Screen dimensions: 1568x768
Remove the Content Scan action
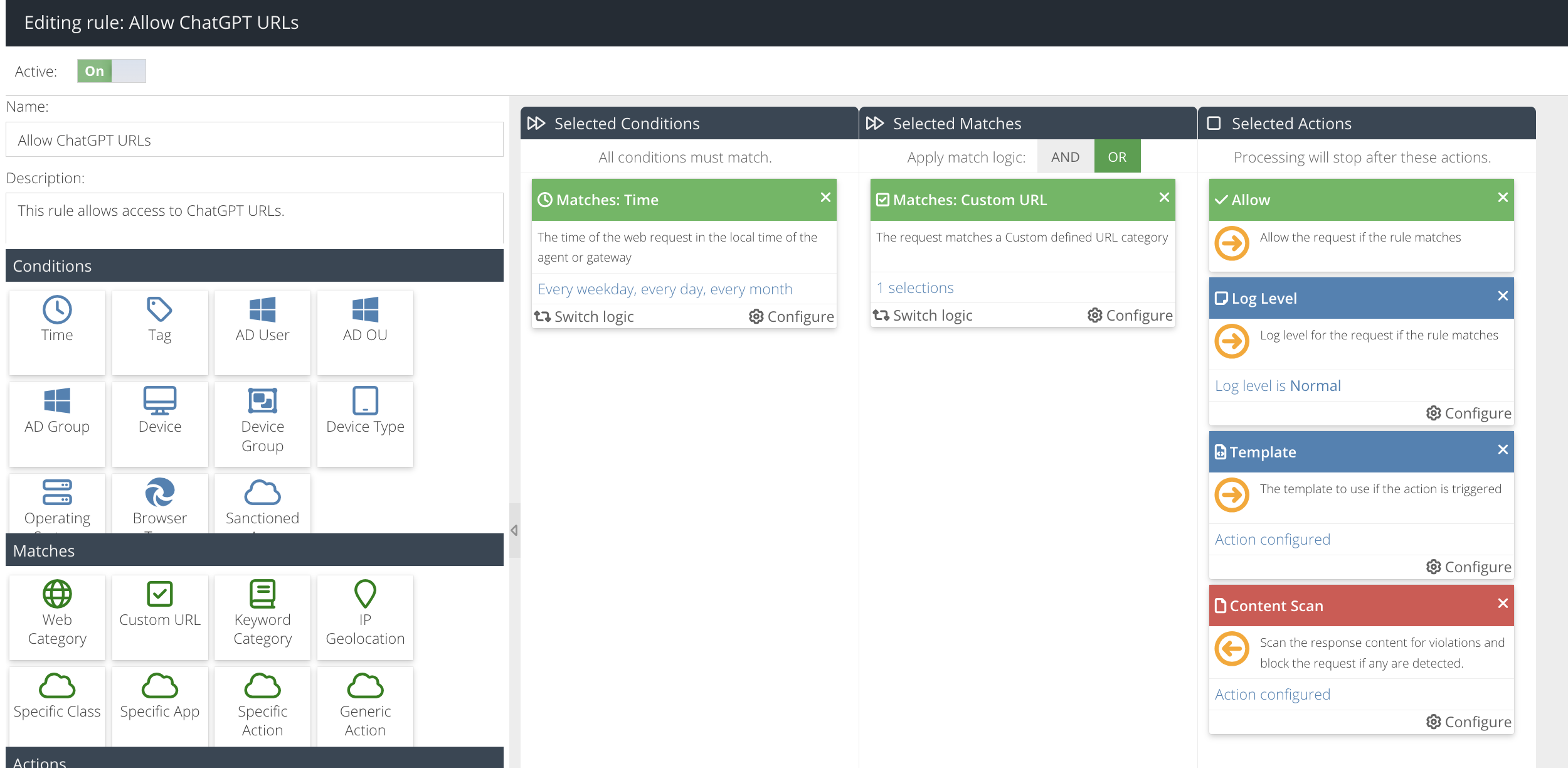(x=1503, y=603)
